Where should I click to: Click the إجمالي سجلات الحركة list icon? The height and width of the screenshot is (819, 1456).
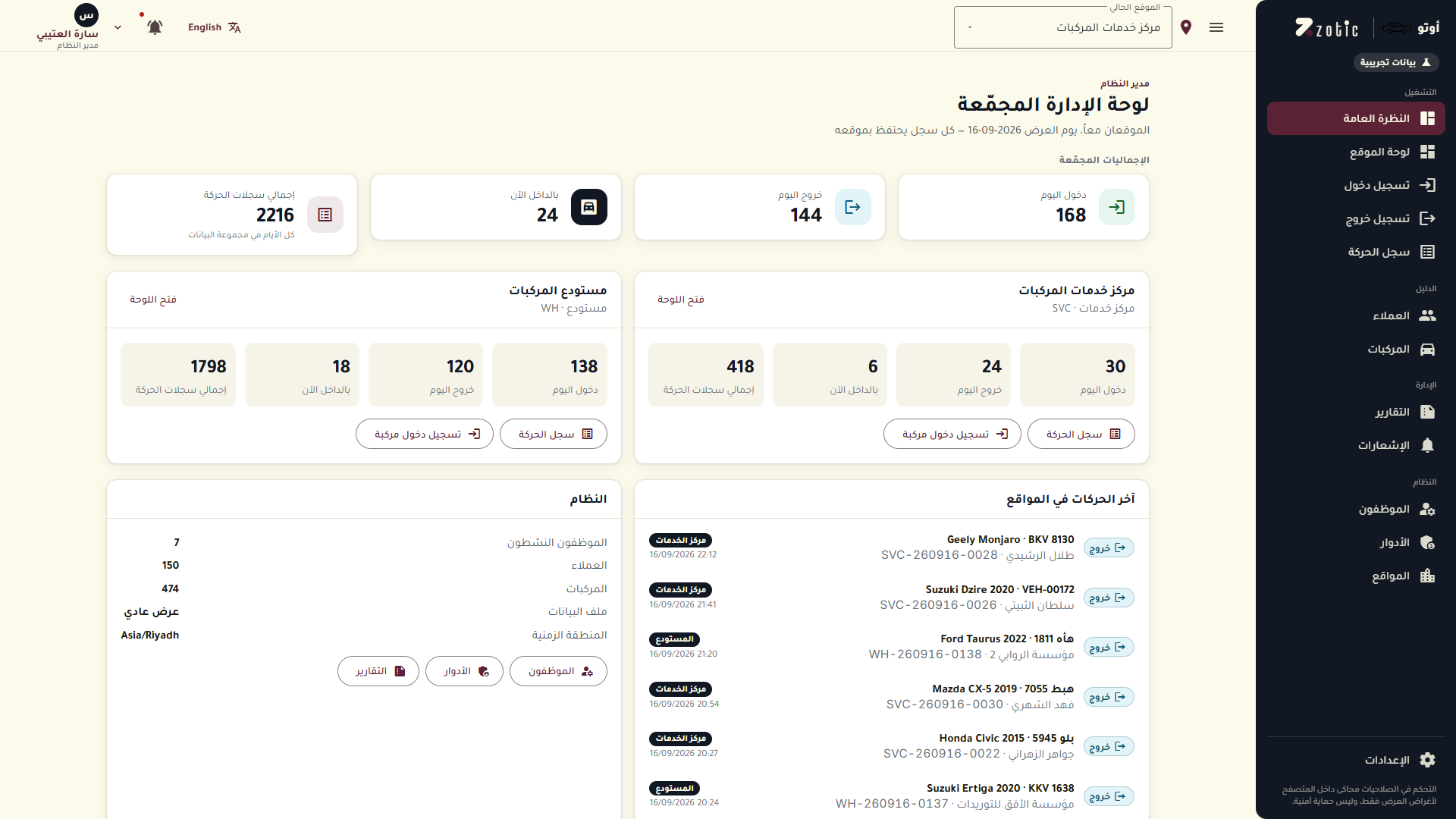[325, 215]
